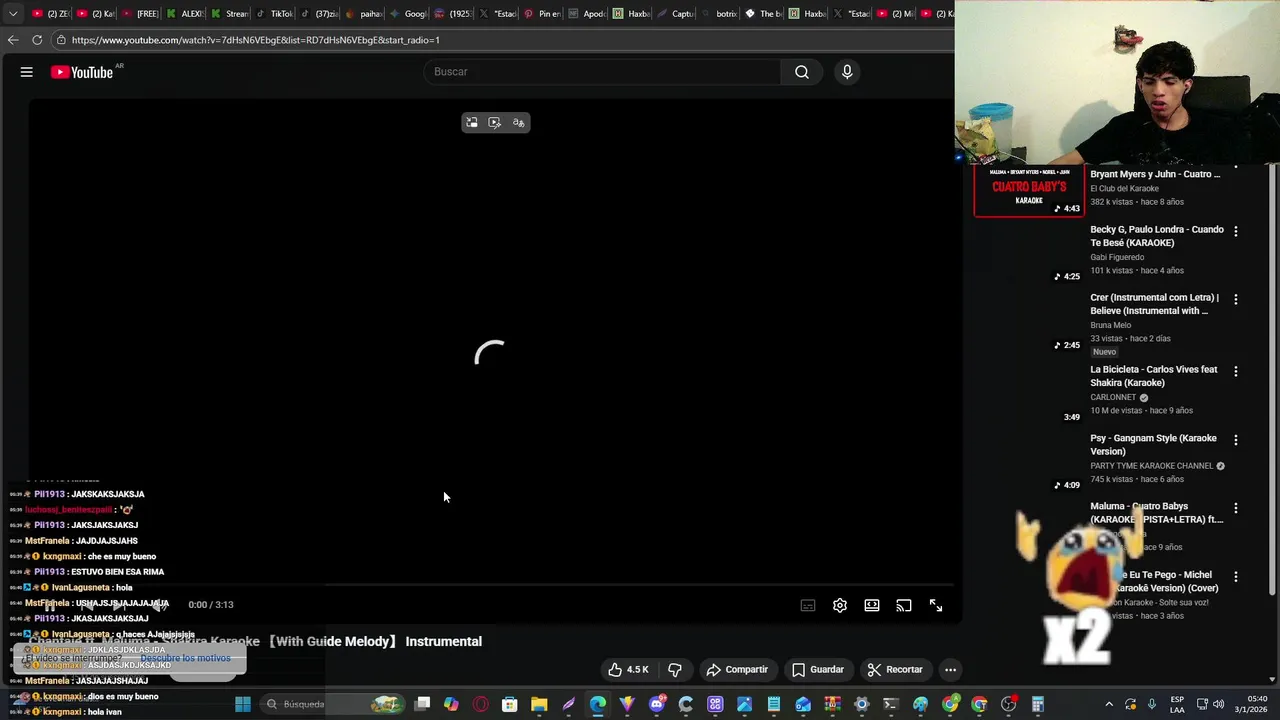The width and height of the screenshot is (1280, 720).
Task: Click the translate overlay icon above player
Action: 518,123
